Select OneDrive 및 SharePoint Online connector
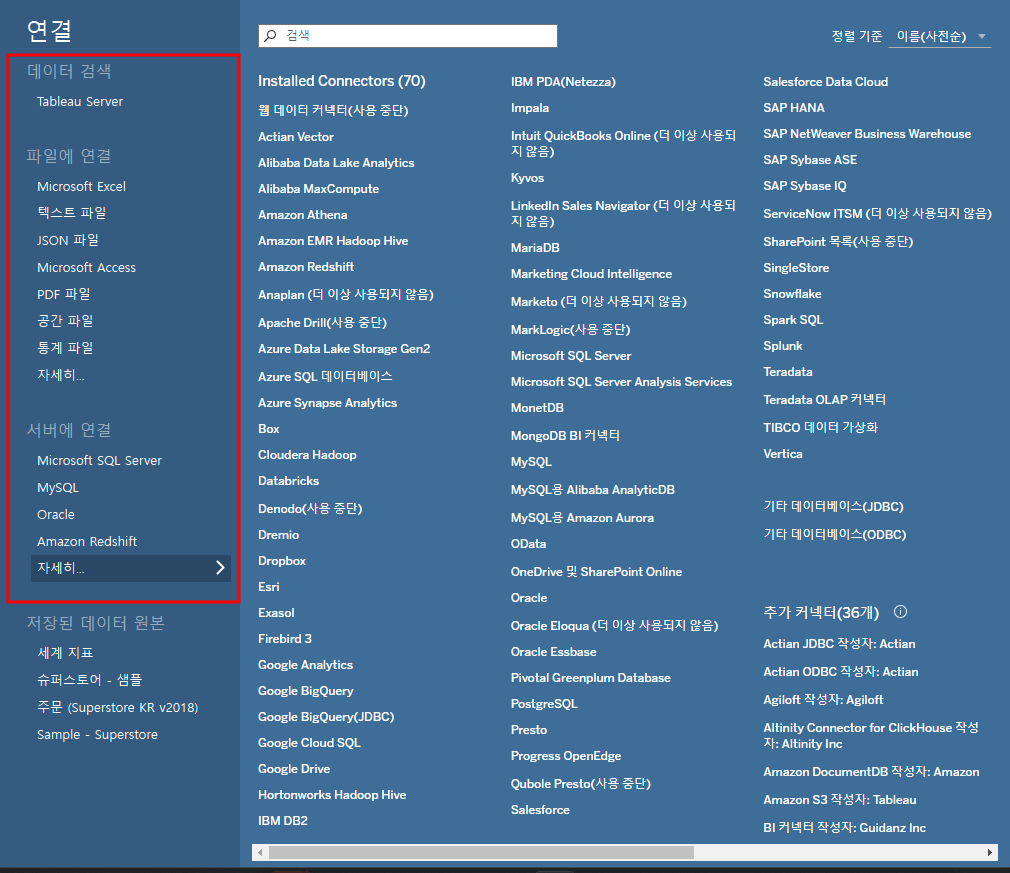 [596, 571]
